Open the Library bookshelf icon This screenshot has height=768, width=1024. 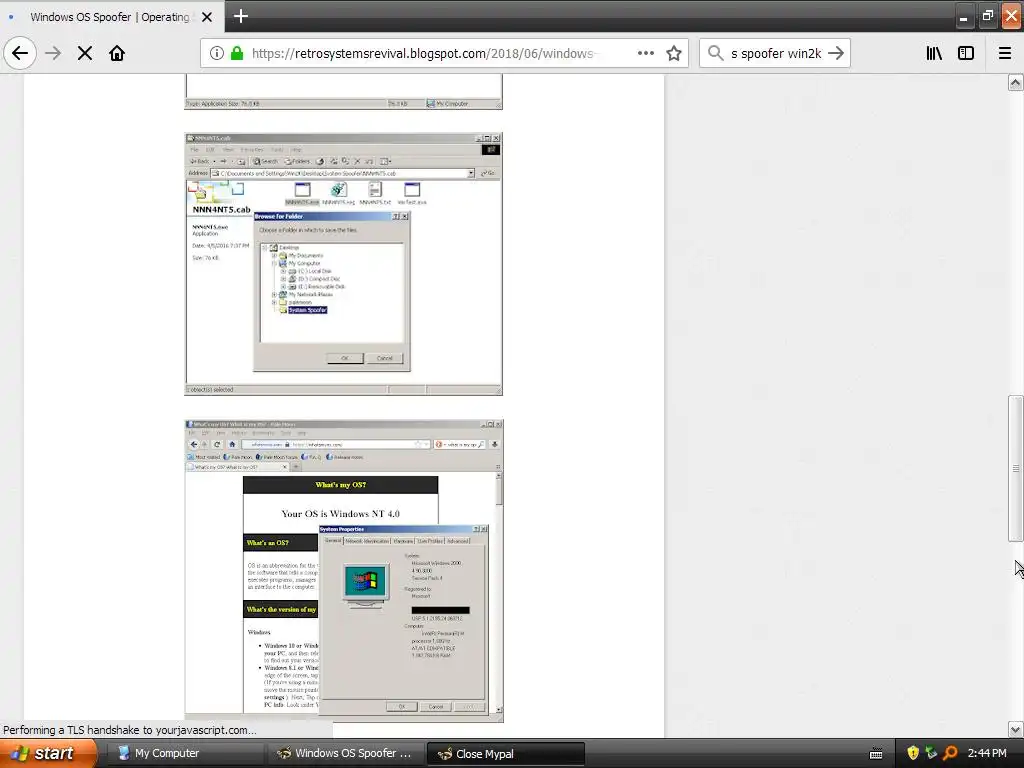coord(934,53)
